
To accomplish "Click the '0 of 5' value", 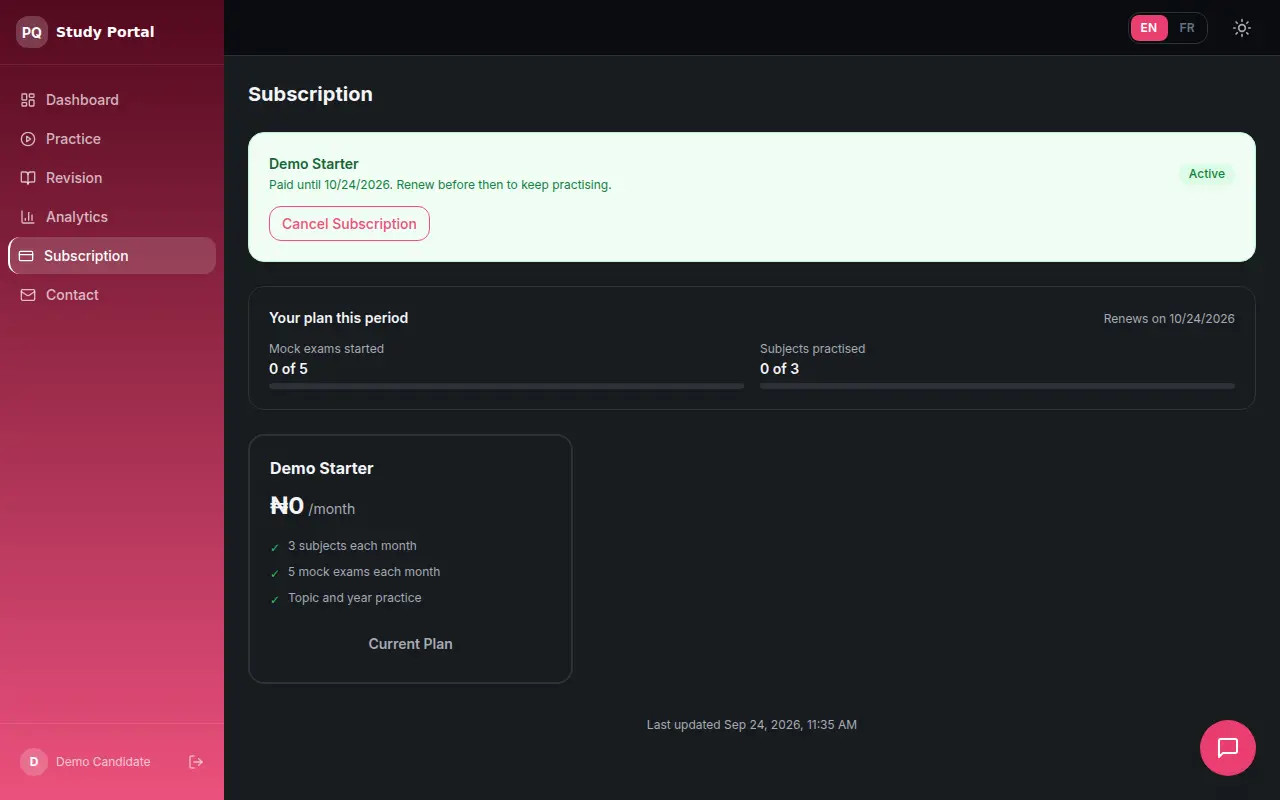I will click(288, 369).
